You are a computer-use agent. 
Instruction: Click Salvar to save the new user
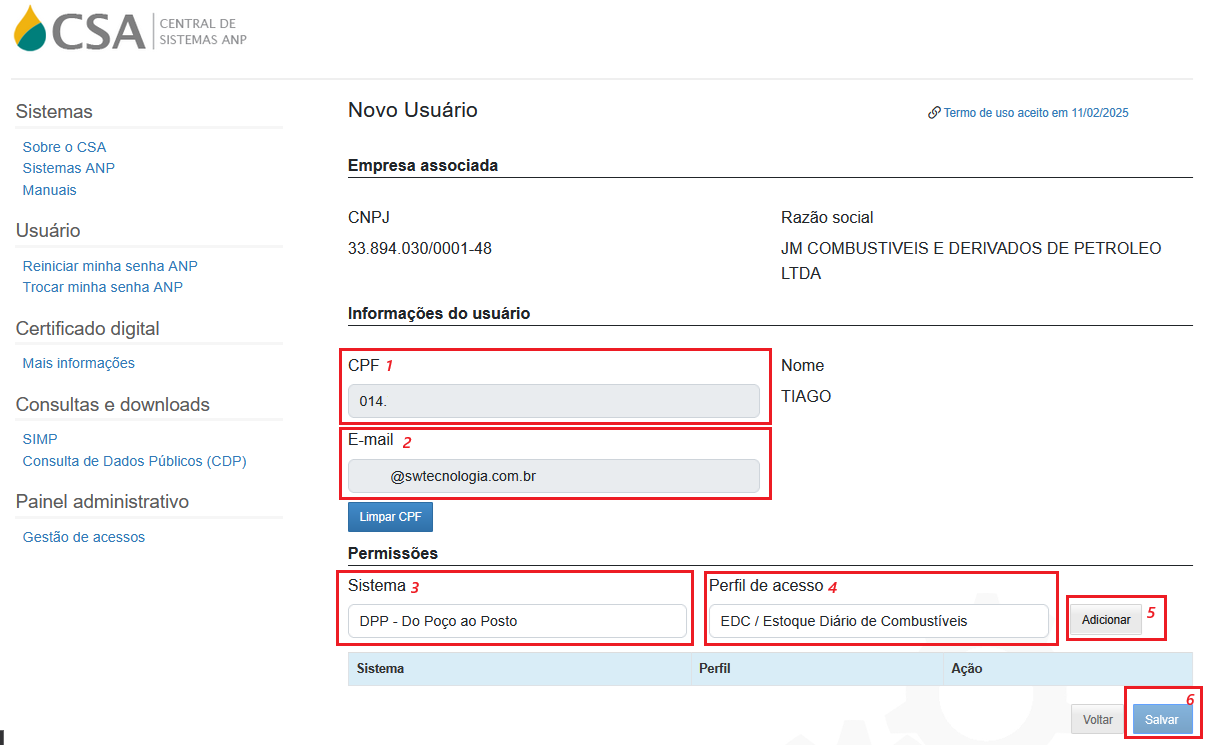click(1161, 720)
